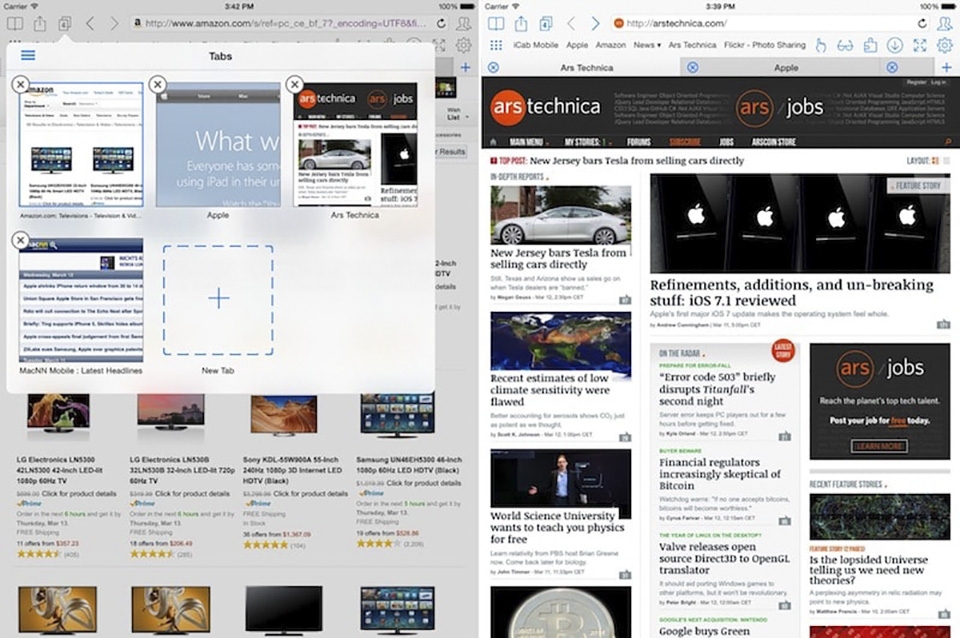Open the downloads icon in right toolbar
Screen dimensions: 960x638
click(x=894, y=45)
